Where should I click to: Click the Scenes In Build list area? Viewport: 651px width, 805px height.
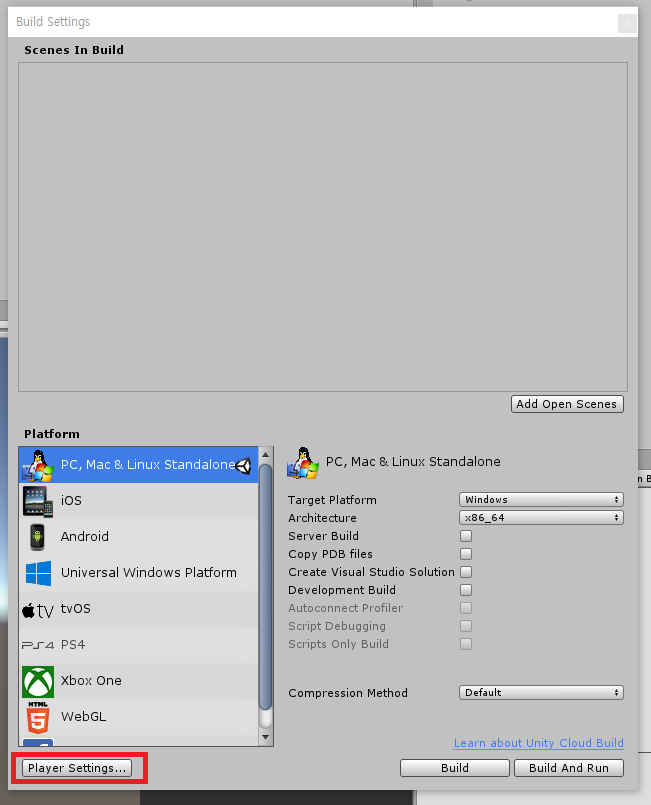[323, 227]
